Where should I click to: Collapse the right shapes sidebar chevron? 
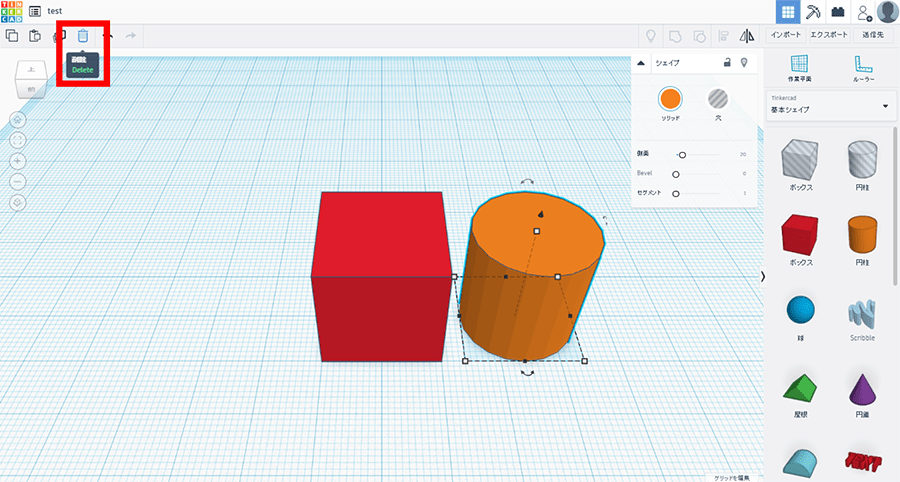[x=763, y=276]
